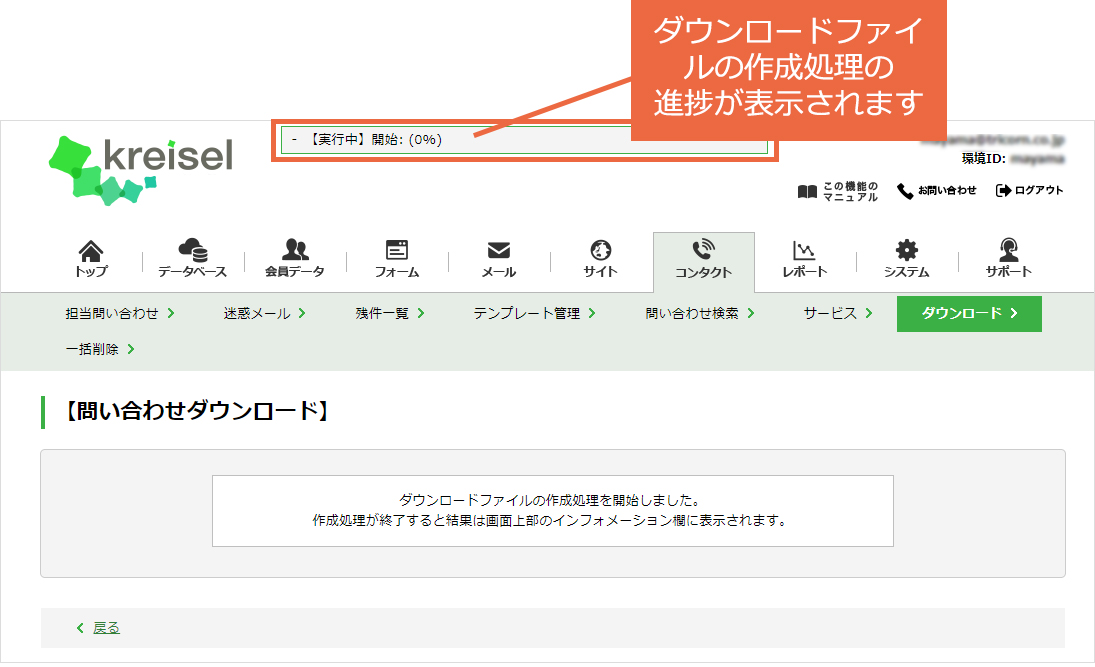Click the 【実行中】開始: (0%) progress info bar
Image resolution: width=1095 pixels, height=667 pixels.
tap(524, 140)
